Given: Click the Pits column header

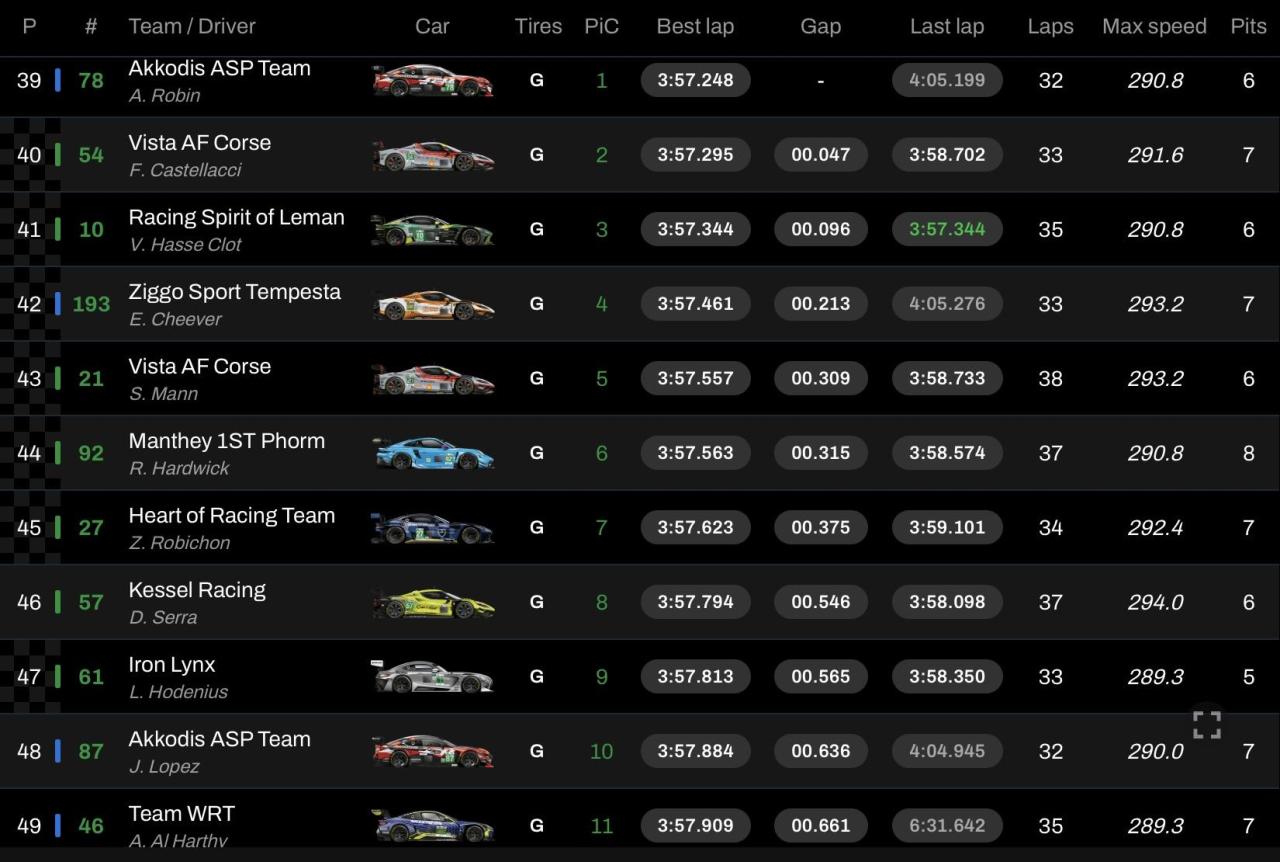Looking at the screenshot, I should point(1248,27).
